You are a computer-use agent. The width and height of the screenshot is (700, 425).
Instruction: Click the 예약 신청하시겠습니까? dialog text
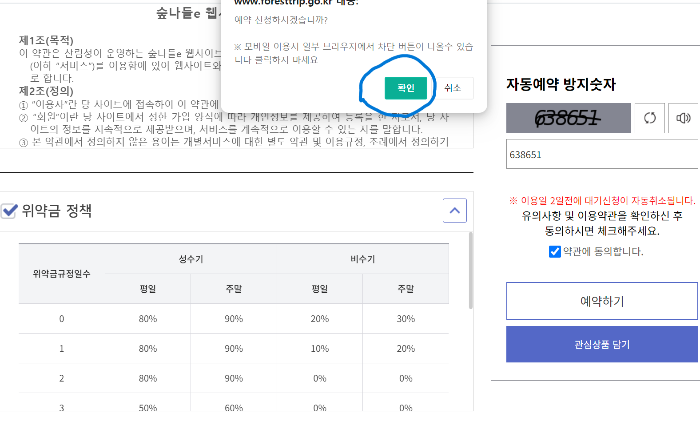[x=281, y=20]
